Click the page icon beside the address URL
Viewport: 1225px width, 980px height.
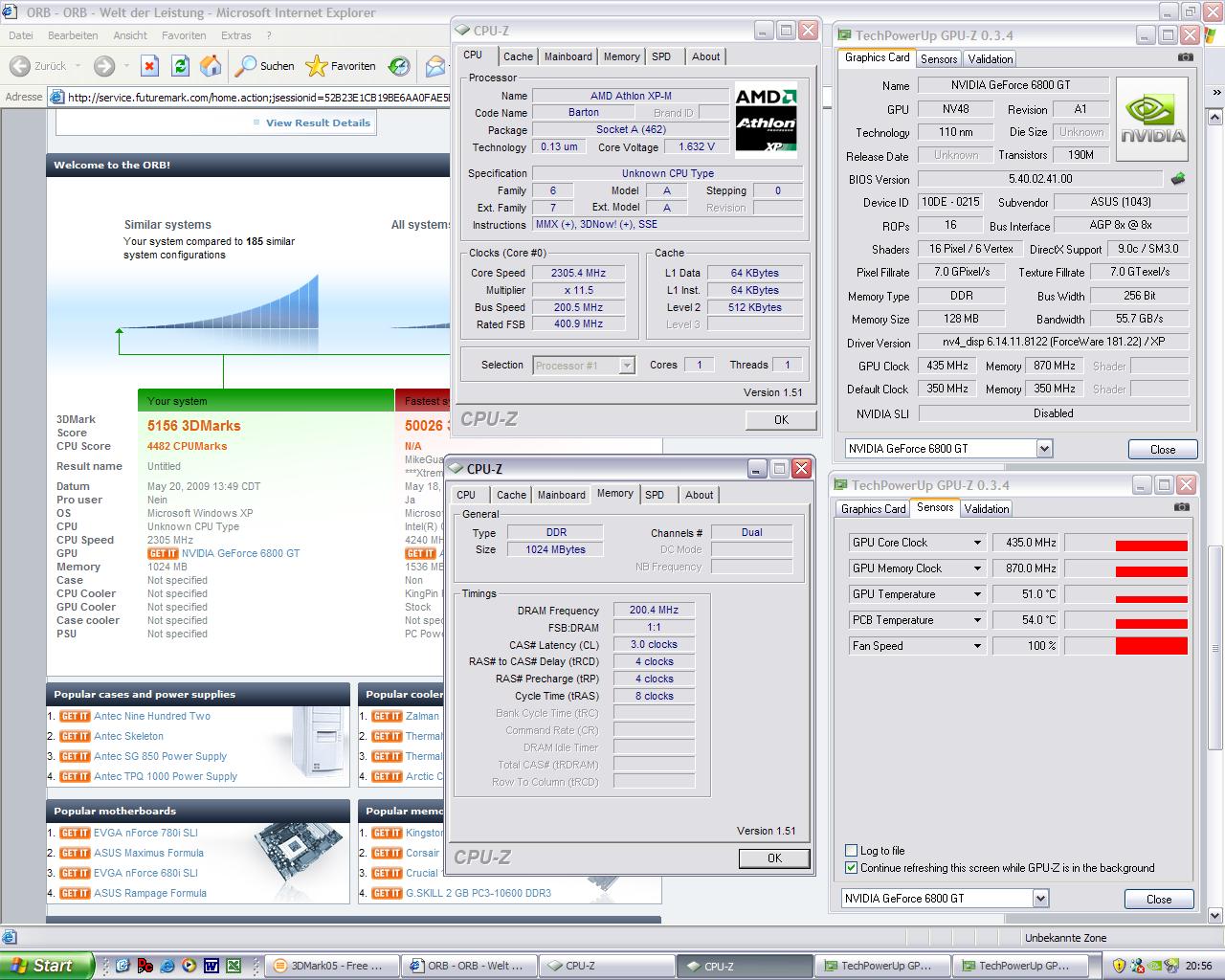(x=56, y=97)
